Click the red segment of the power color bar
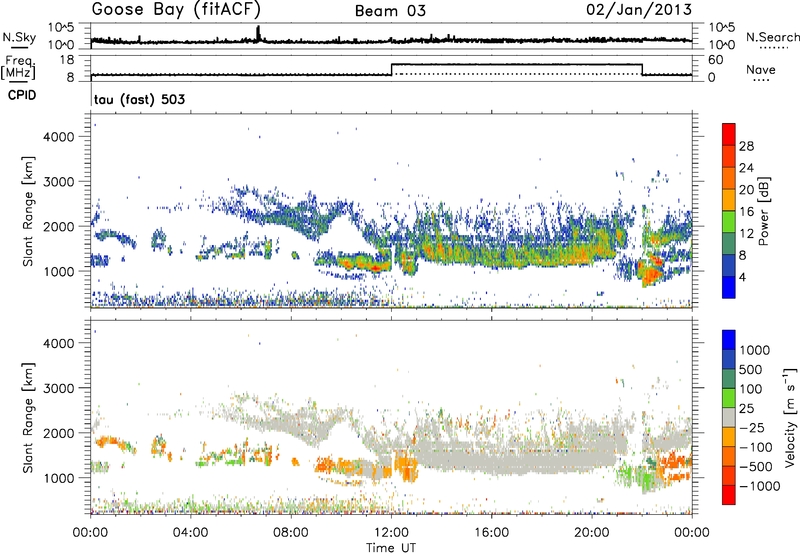Screen dimensions: 800x554 tap(729, 134)
